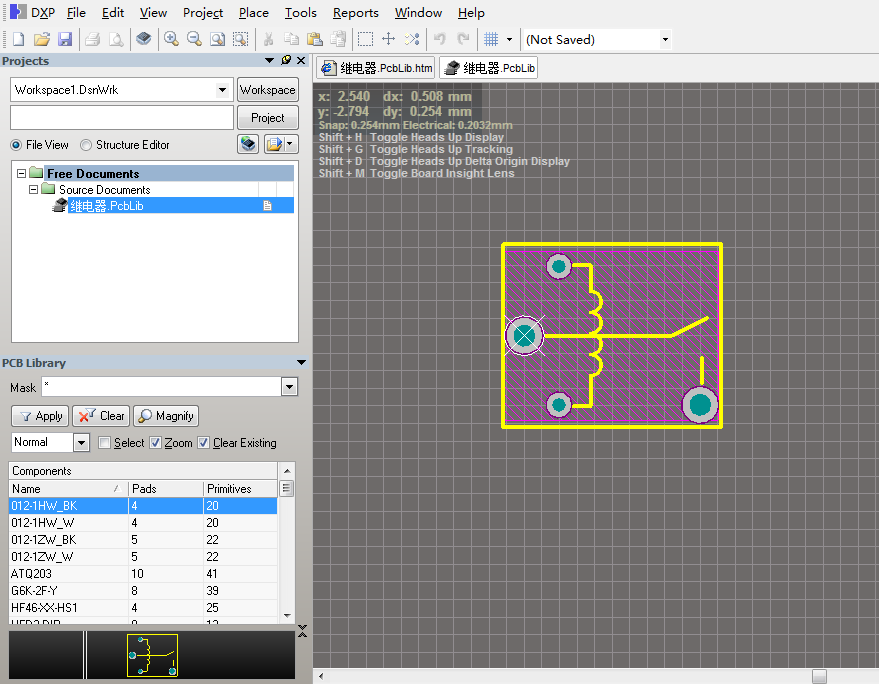Open the Normal mode dropdown
Viewport: 879px width, 684px height.
click(81, 442)
